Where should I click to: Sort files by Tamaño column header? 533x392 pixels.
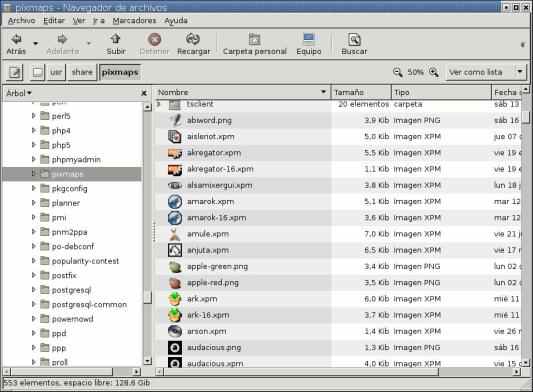(x=361, y=92)
